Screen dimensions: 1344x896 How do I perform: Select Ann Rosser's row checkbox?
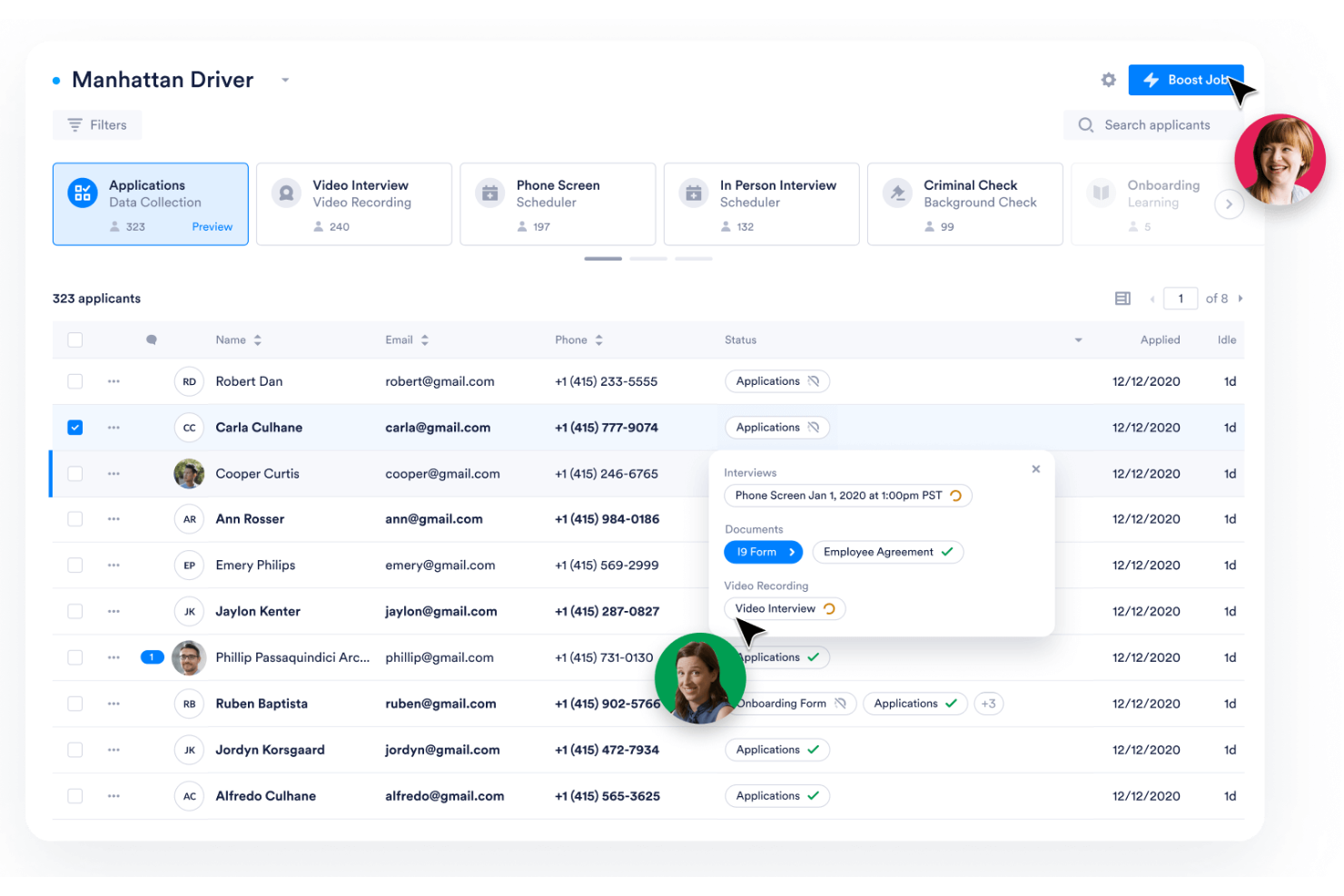pyautogui.click(x=75, y=519)
